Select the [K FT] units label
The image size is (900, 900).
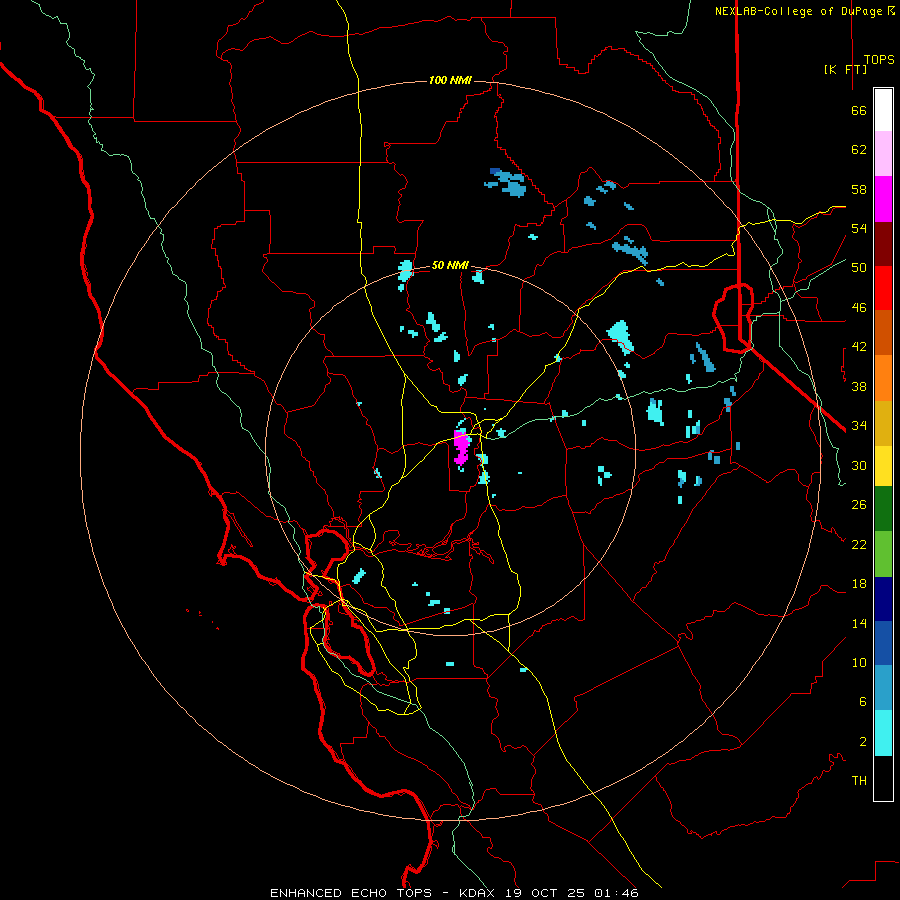click(x=845, y=69)
